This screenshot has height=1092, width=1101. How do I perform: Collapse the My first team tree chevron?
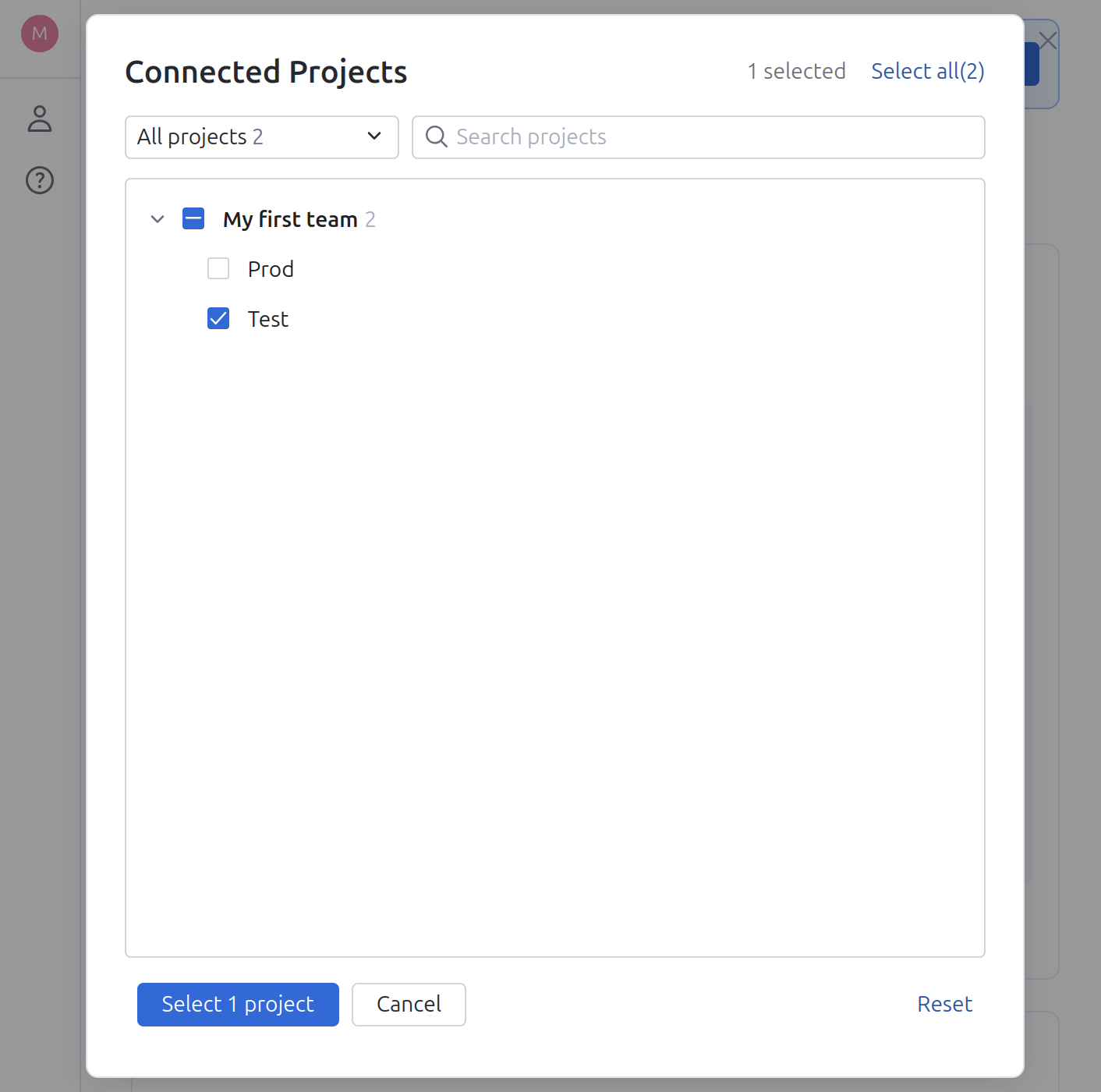157,219
